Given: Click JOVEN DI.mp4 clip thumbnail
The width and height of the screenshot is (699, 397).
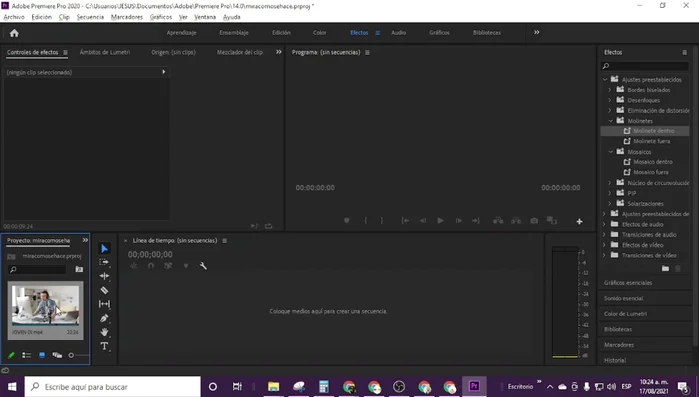Looking at the screenshot, I should 45,306.
